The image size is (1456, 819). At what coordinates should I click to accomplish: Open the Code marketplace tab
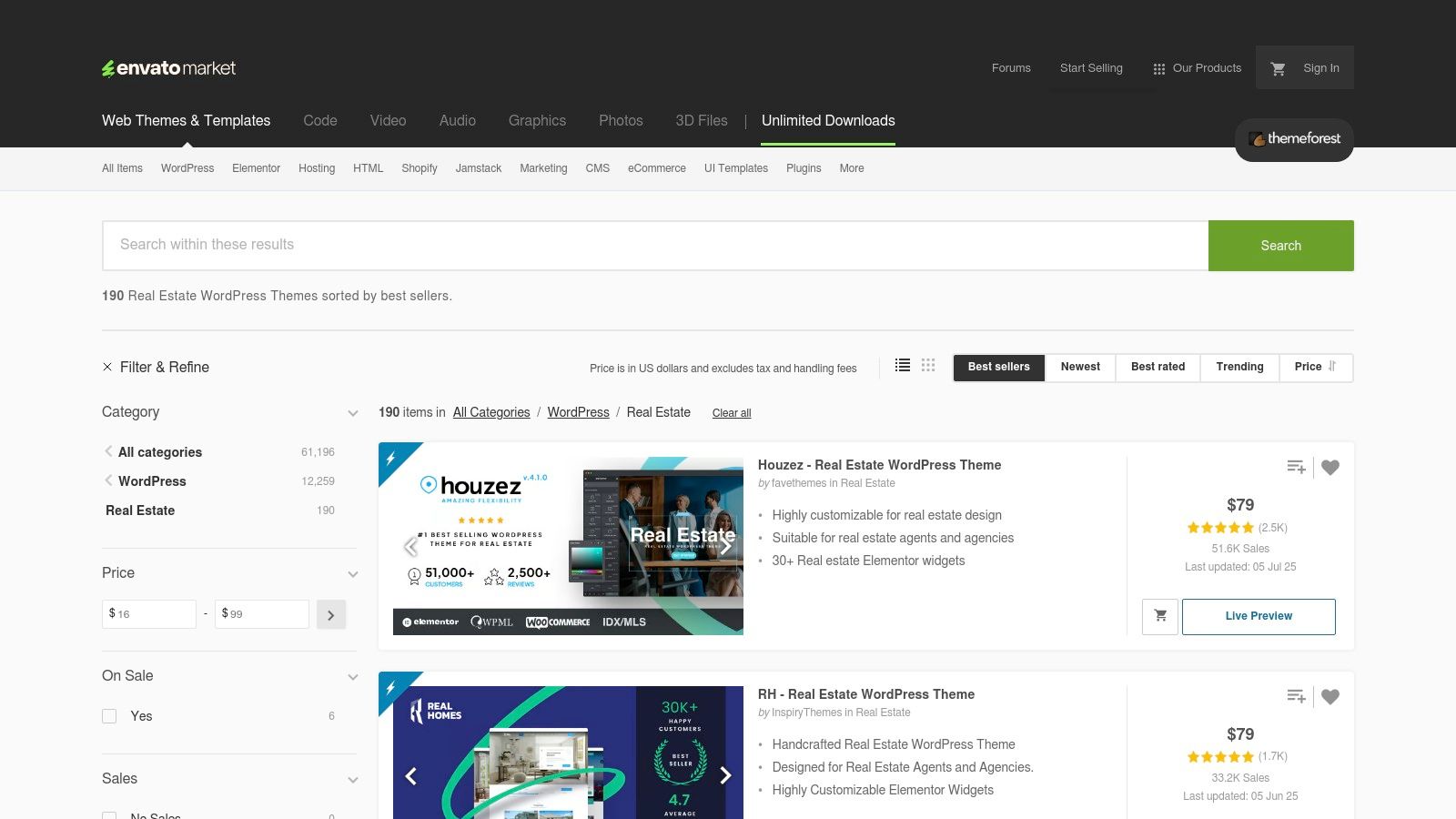click(320, 120)
